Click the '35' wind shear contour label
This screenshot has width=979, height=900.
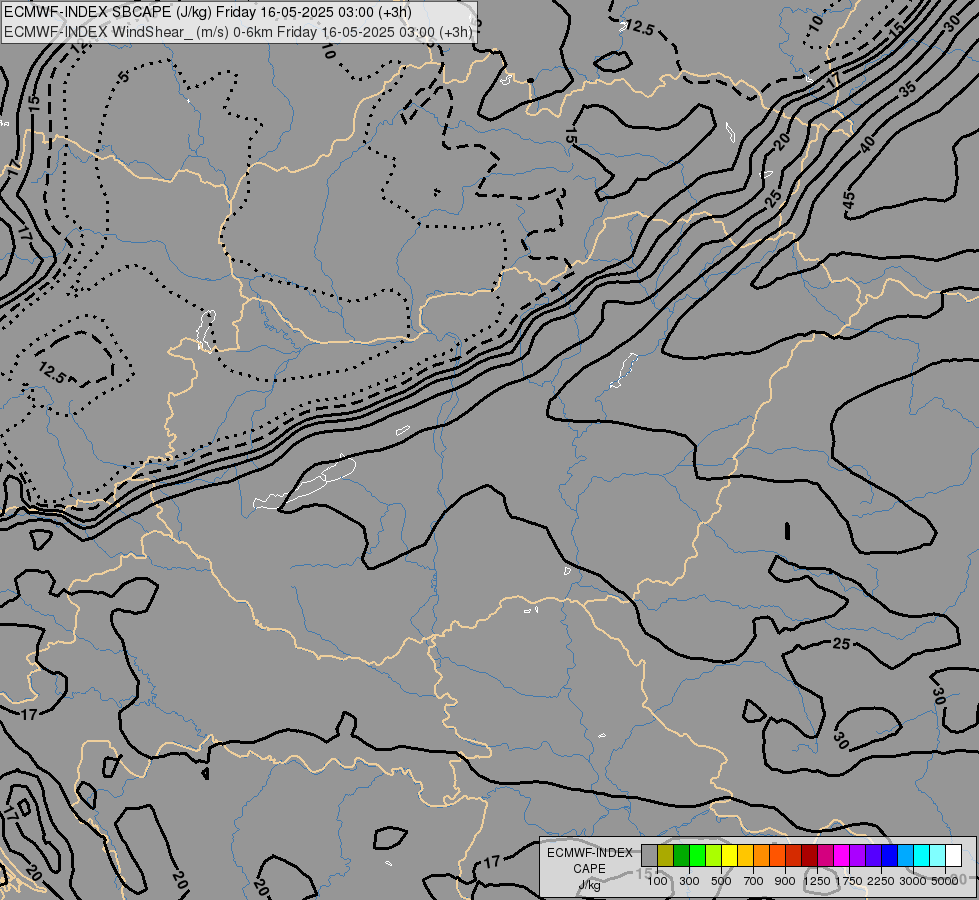908,89
